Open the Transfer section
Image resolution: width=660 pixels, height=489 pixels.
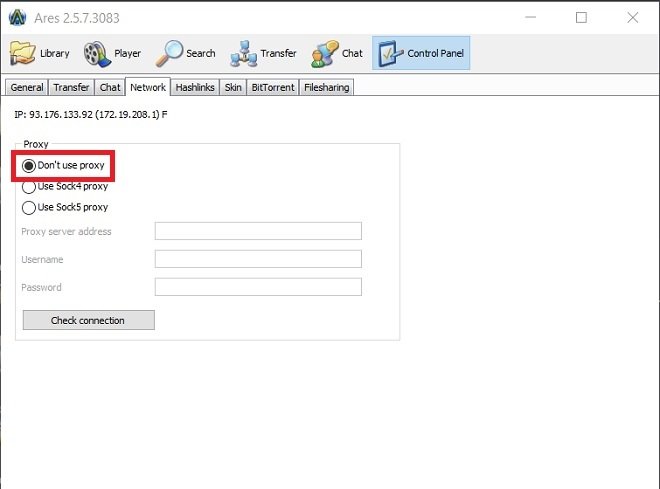pos(263,53)
